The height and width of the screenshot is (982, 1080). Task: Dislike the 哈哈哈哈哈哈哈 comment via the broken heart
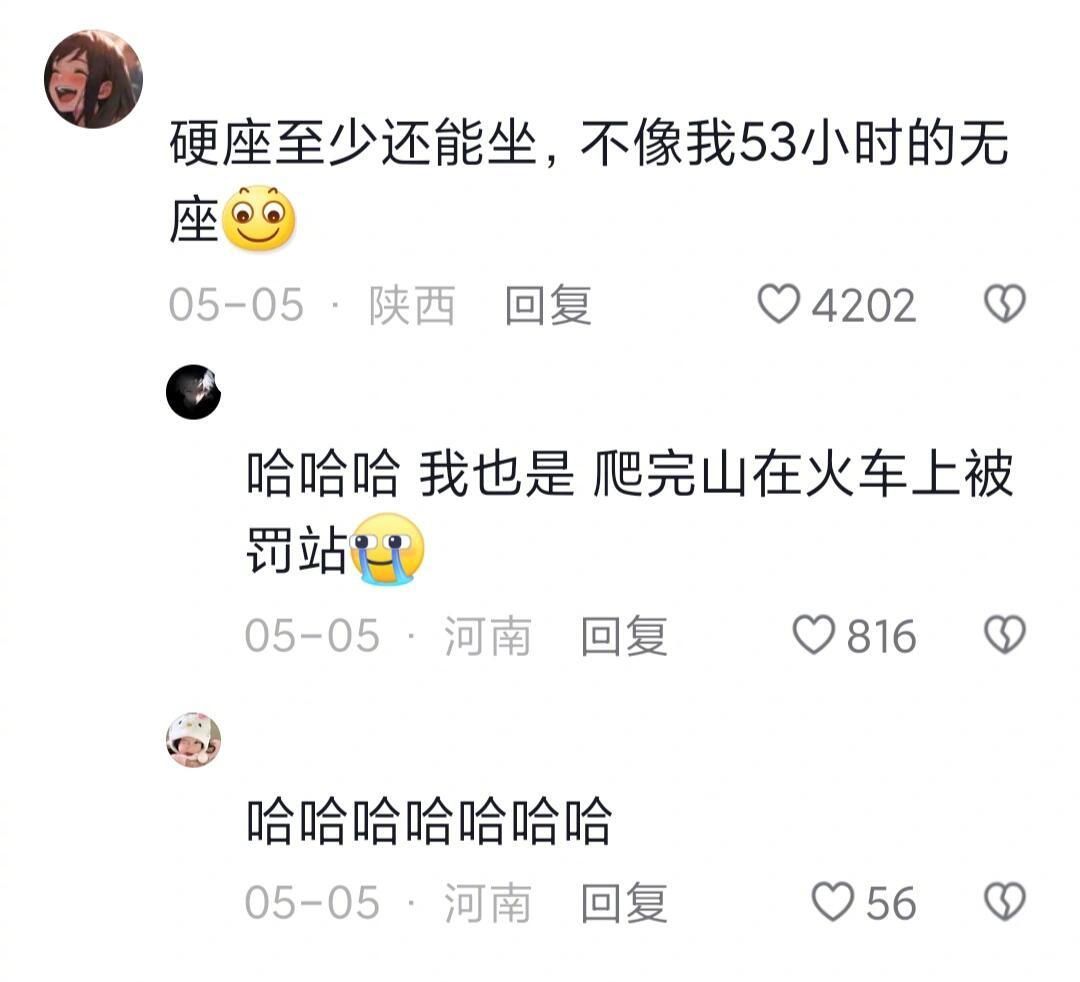1005,901
